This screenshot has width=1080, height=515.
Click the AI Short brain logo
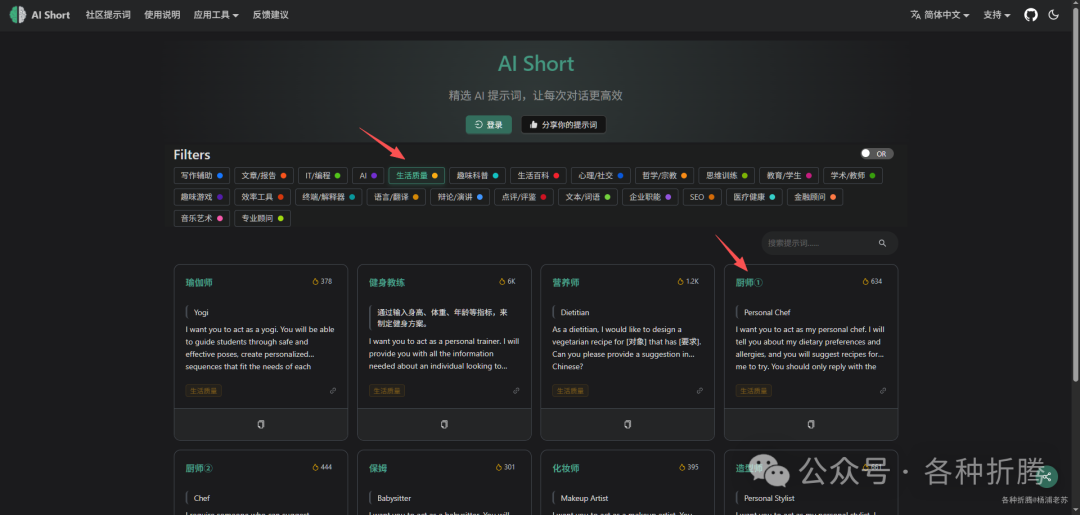[x=18, y=14]
